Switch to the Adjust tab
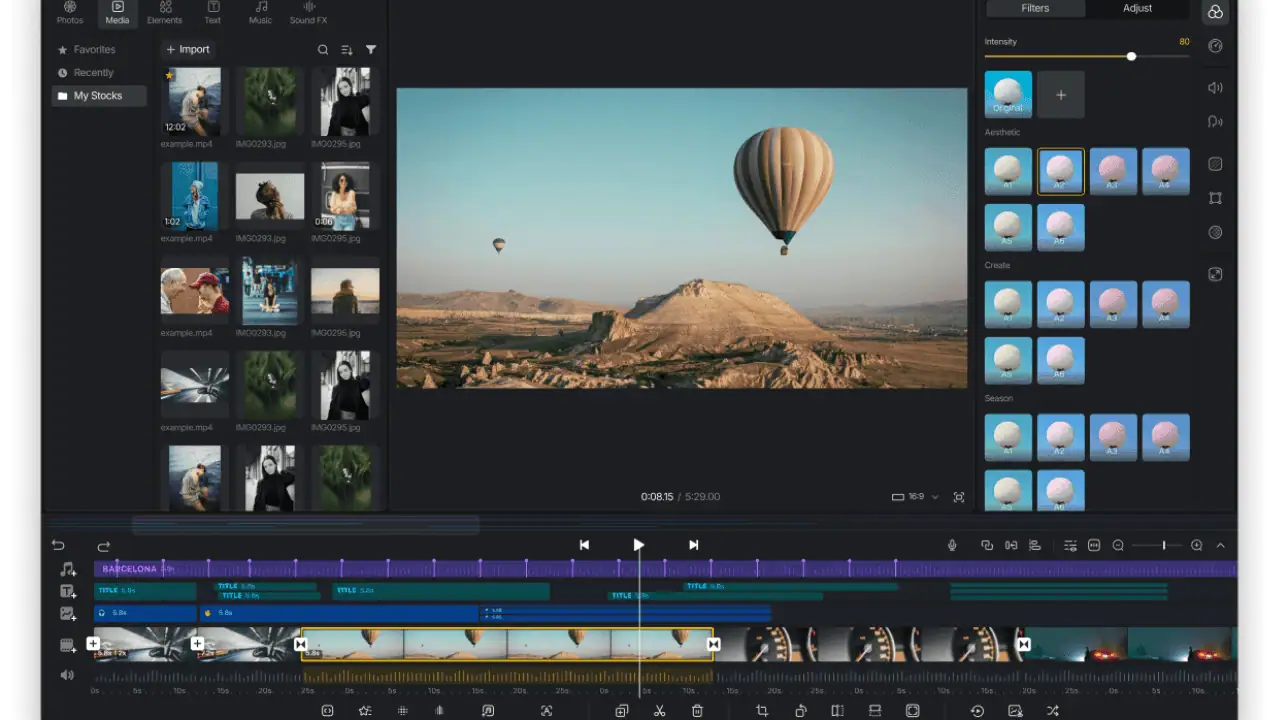This screenshot has height=720, width=1280. coord(1137,8)
